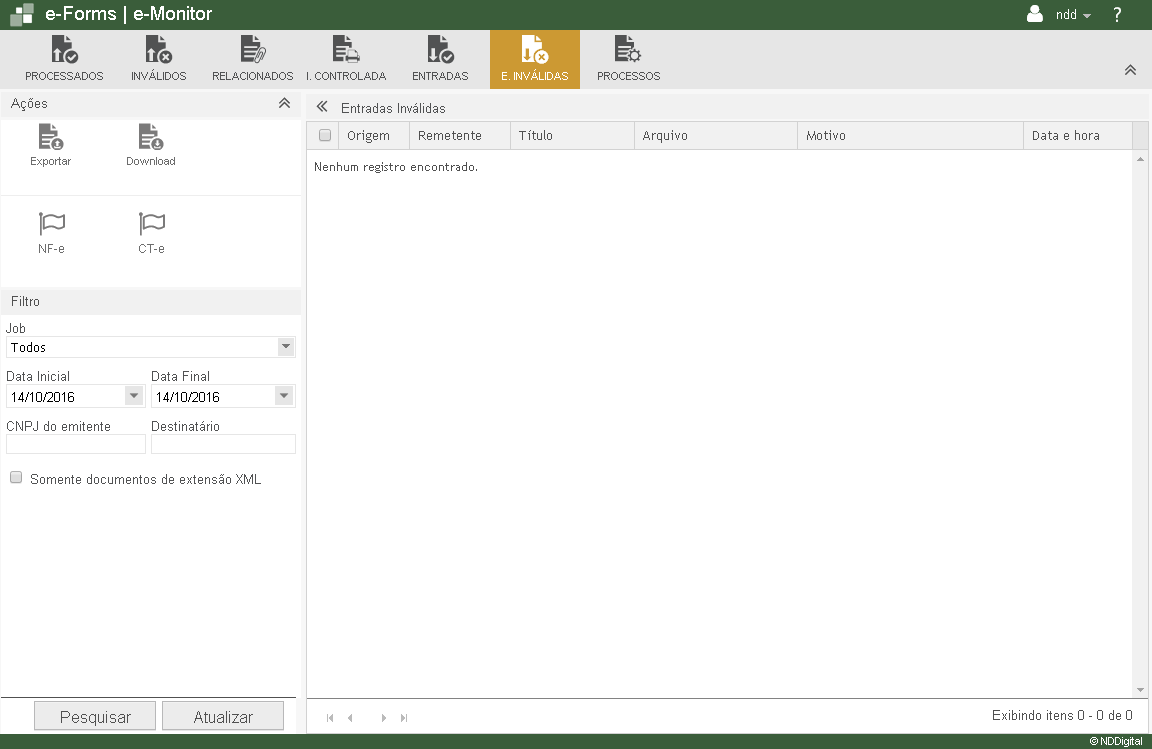Enable Somente documentos de extensão XML checkbox
The height and width of the screenshot is (749, 1152).
[x=16, y=478]
